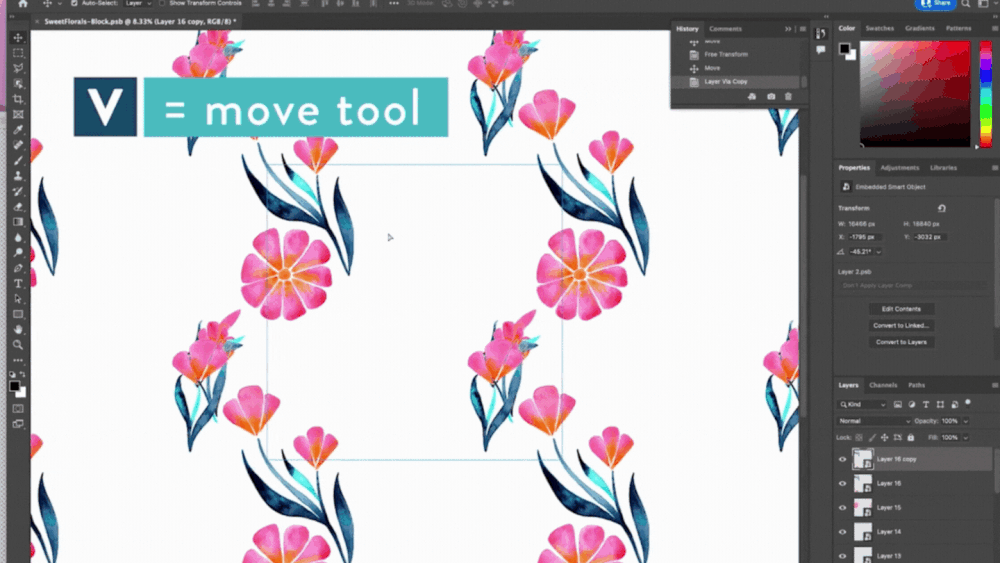Select the Path Selection tool
Image resolution: width=1000 pixels, height=563 pixels.
click(x=18, y=298)
